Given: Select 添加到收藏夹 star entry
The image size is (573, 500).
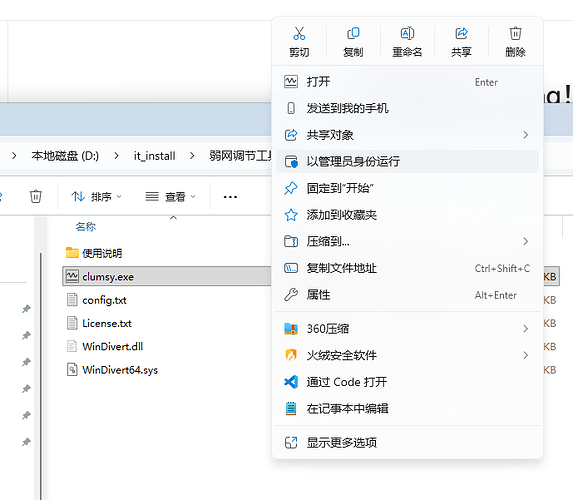Looking at the screenshot, I should (x=407, y=215).
